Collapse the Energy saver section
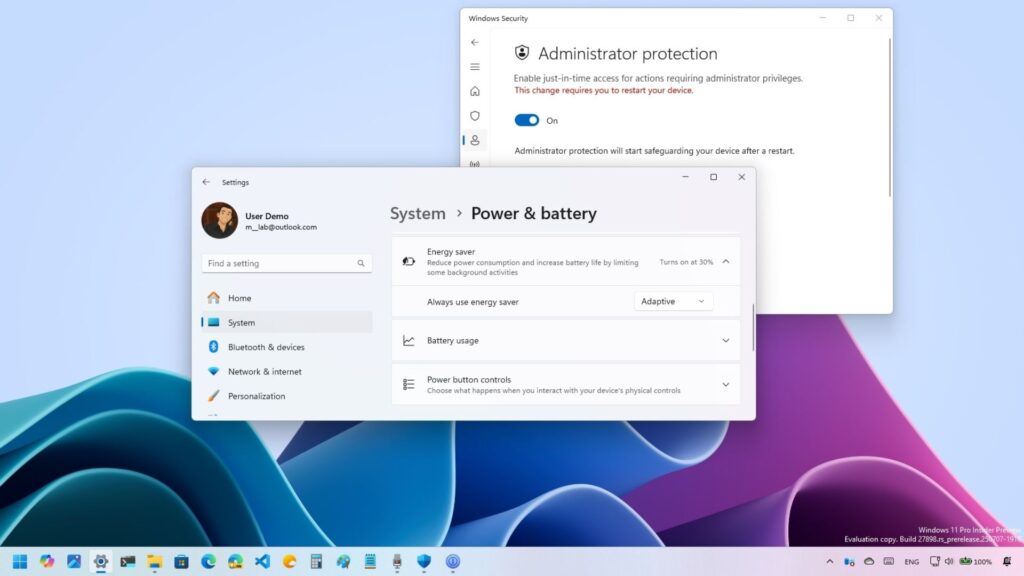The image size is (1024, 576). click(x=725, y=262)
